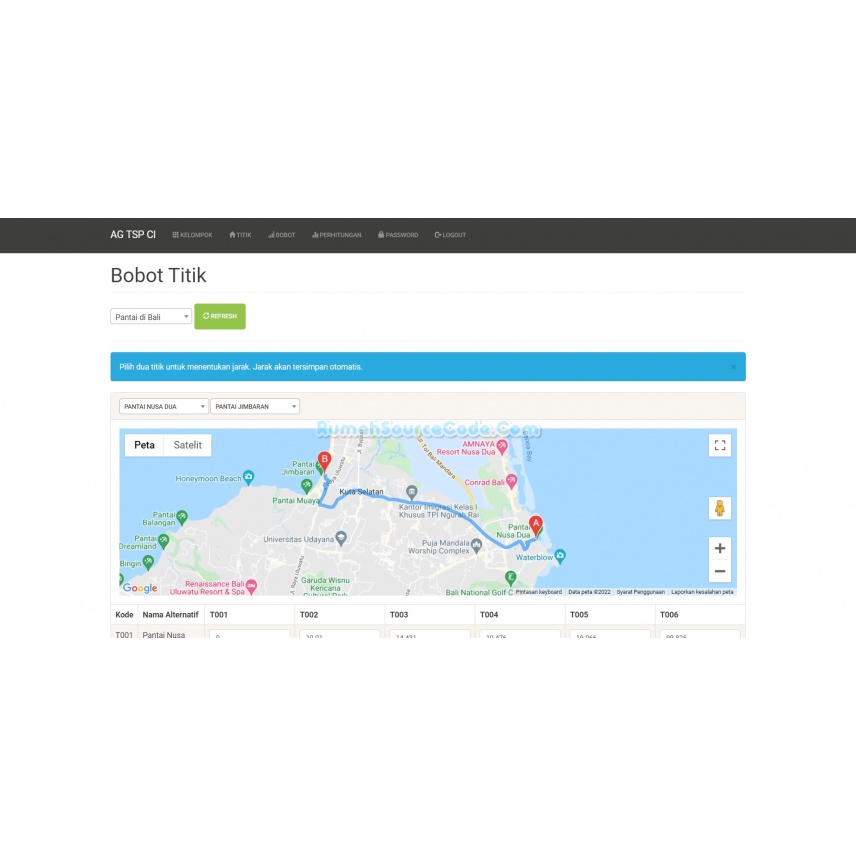
Task: Open the Pantai Jimbaran dropdown
Action: click(x=255, y=406)
